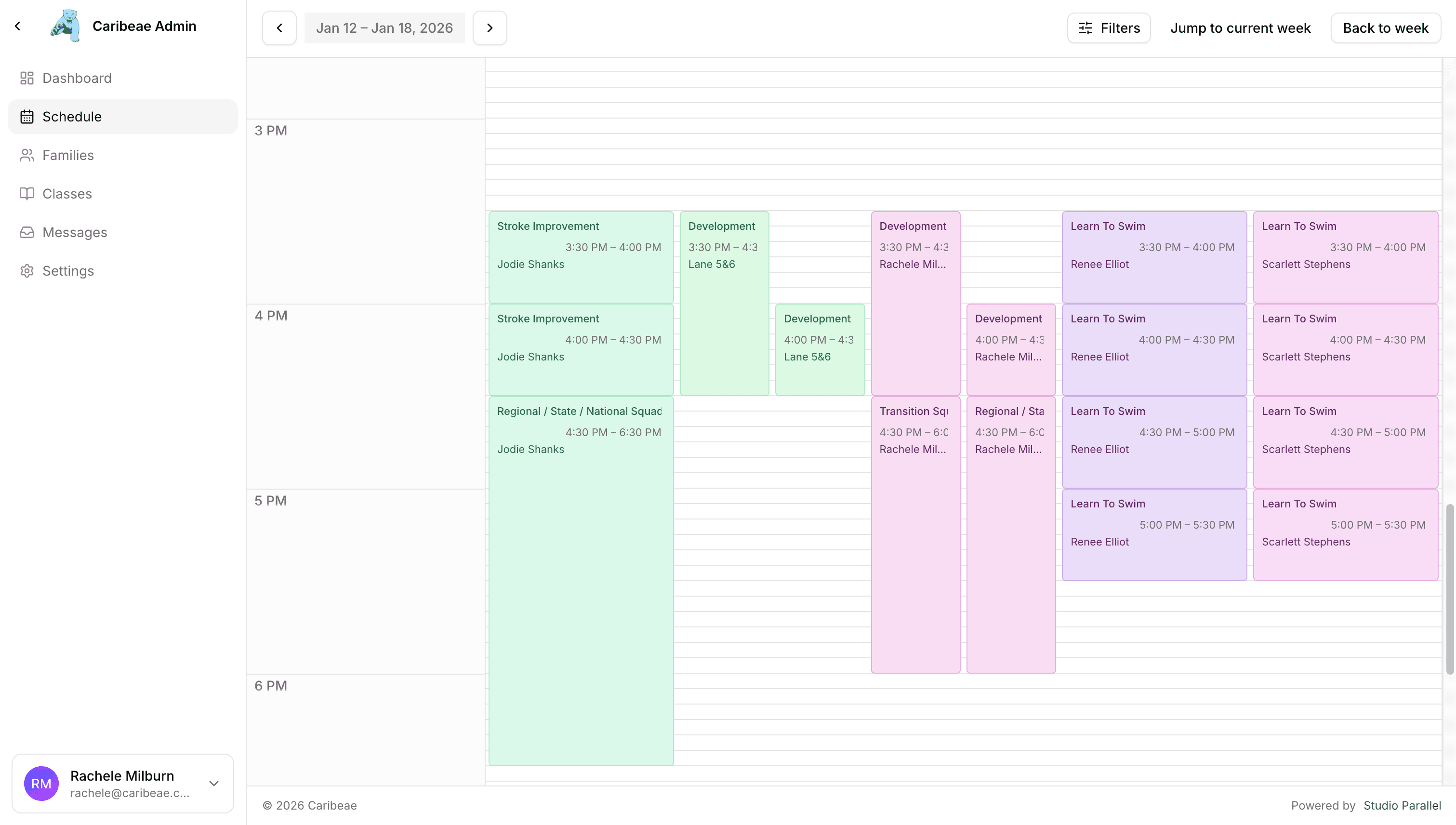The width and height of the screenshot is (1456, 825).
Task: Open the Dashboard section
Action: coord(77,78)
